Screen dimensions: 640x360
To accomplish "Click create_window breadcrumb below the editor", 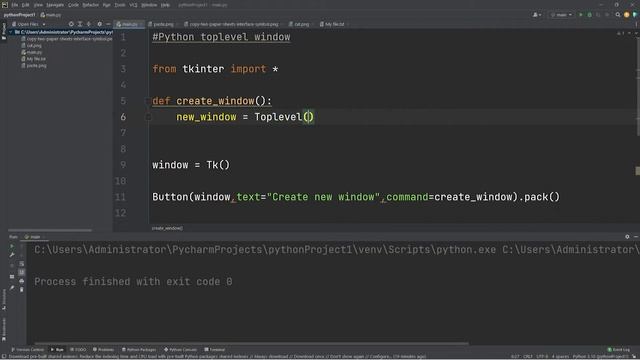I will pyautogui.click(x=167, y=228).
